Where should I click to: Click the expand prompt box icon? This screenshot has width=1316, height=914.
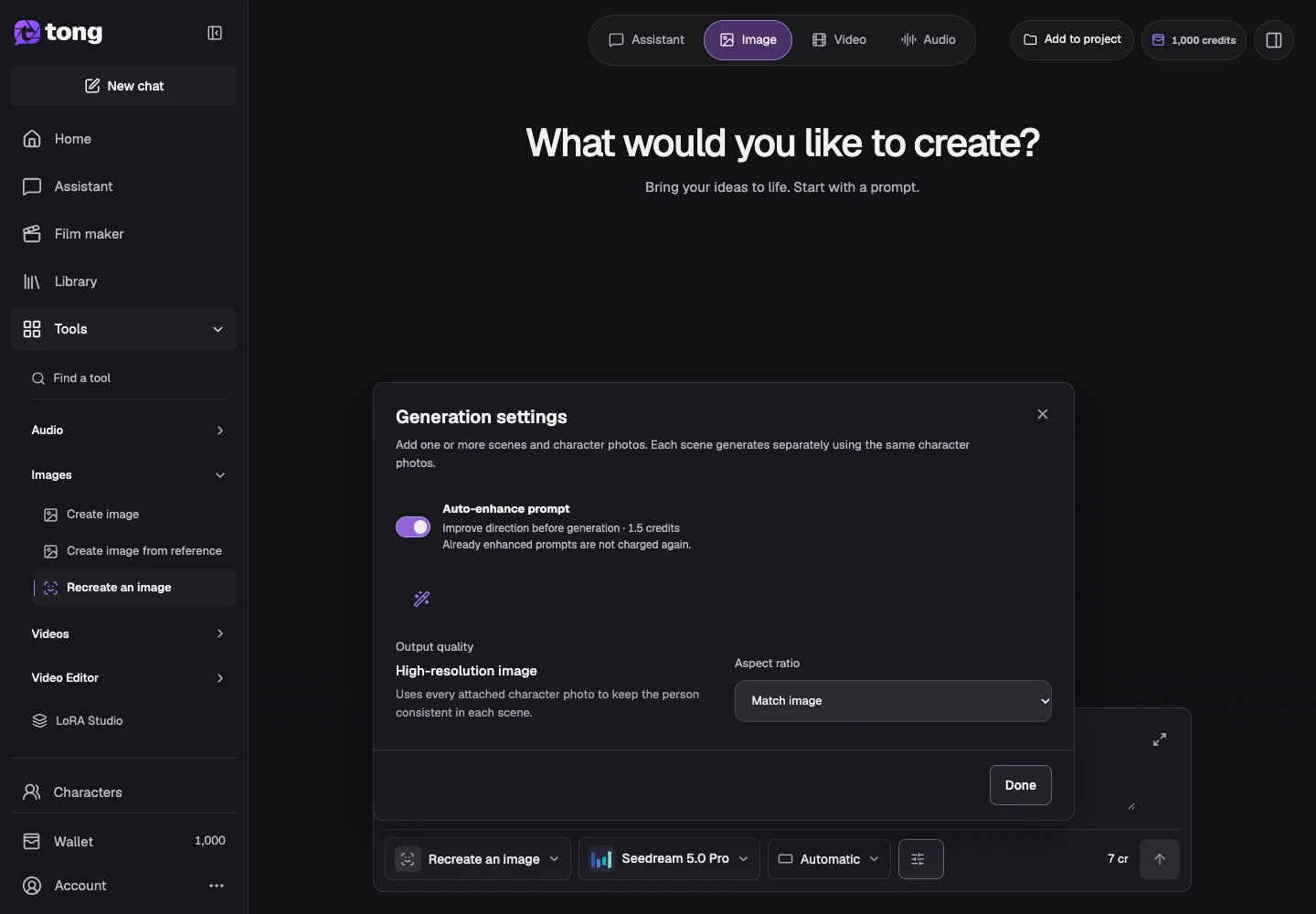[1159, 739]
